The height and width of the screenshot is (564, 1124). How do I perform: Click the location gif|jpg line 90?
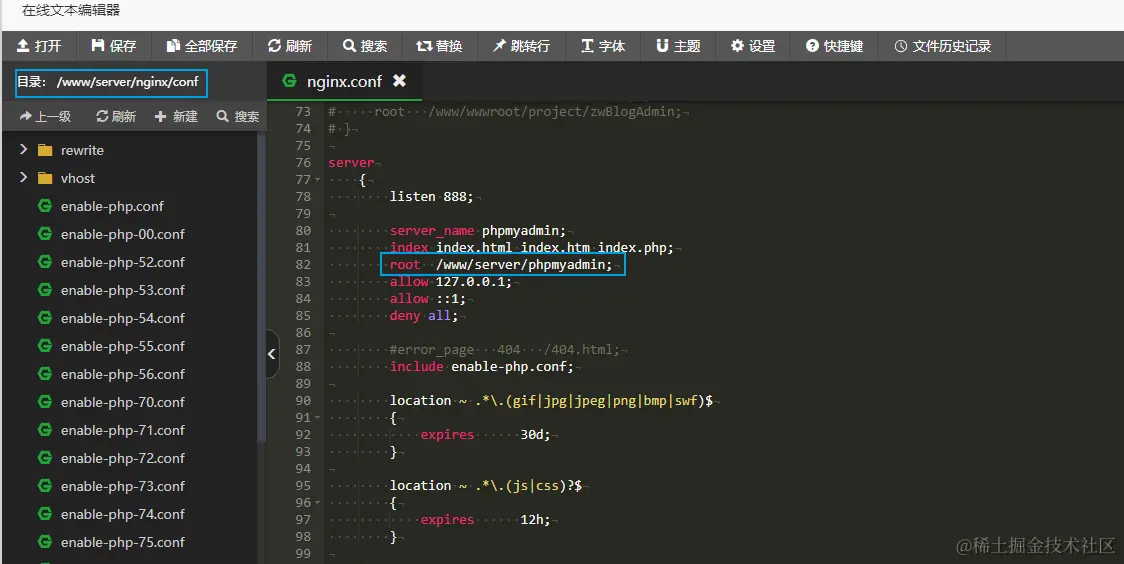click(551, 401)
